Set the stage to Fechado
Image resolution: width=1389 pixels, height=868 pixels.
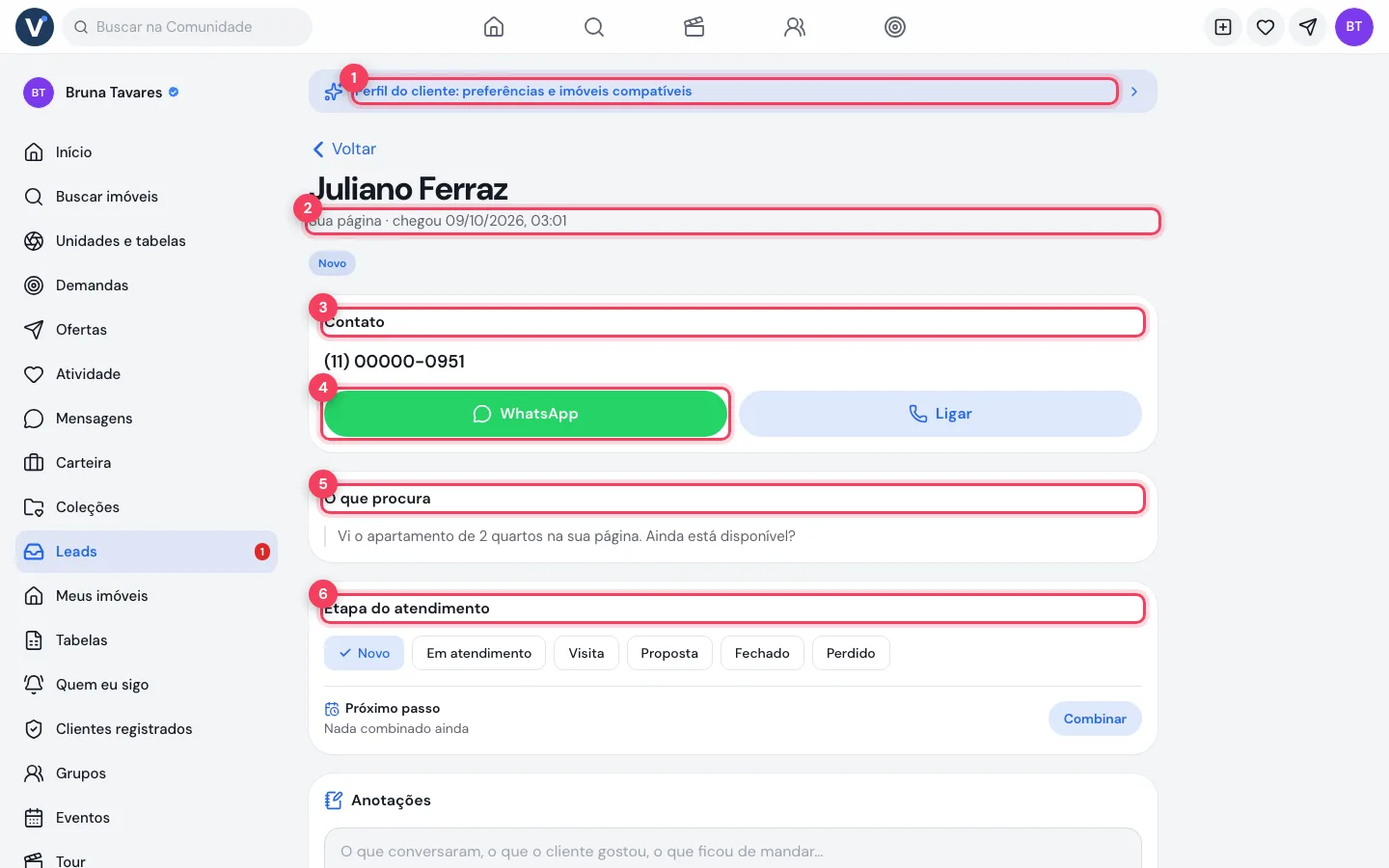[762, 653]
